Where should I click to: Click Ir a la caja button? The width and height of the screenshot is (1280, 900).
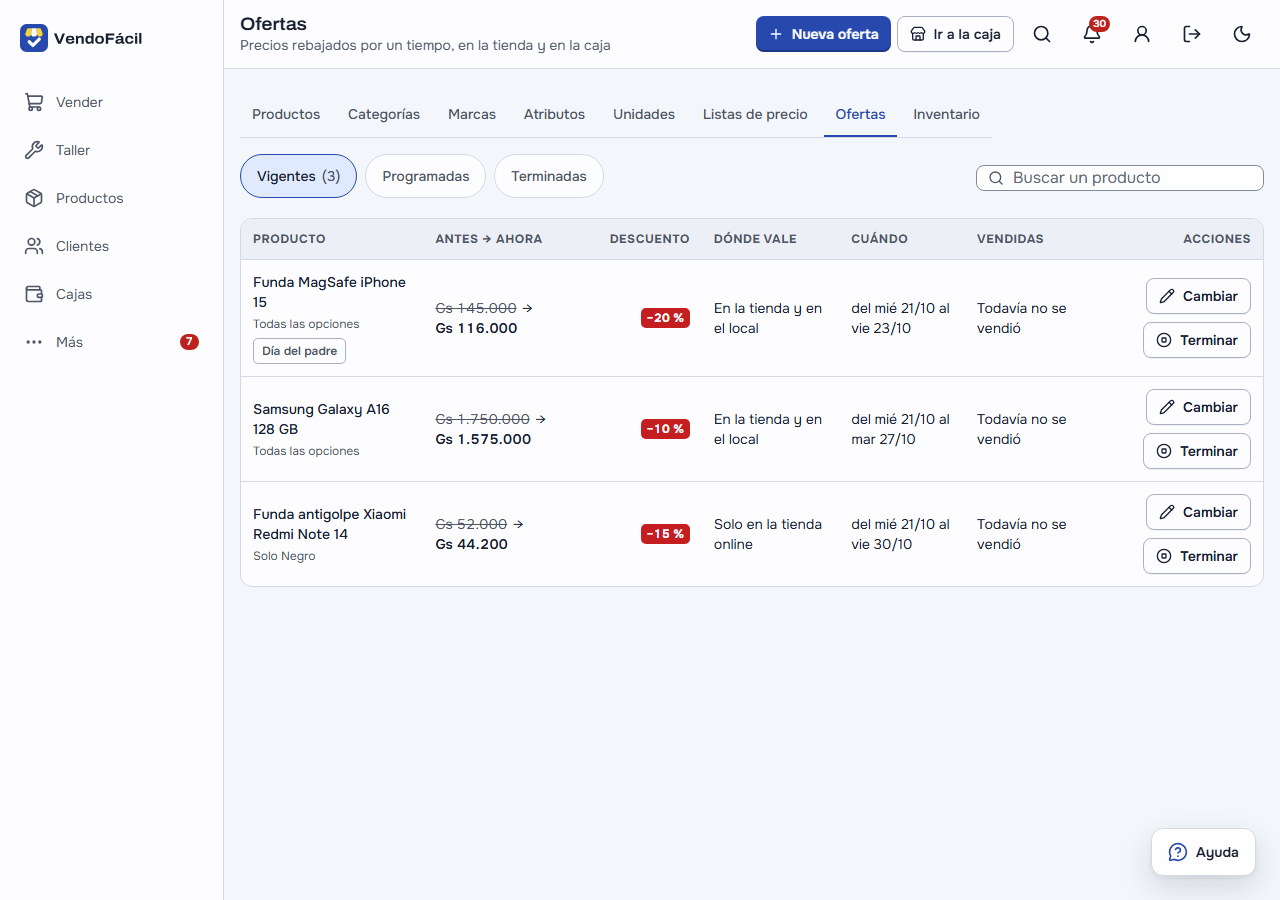[x=955, y=34]
